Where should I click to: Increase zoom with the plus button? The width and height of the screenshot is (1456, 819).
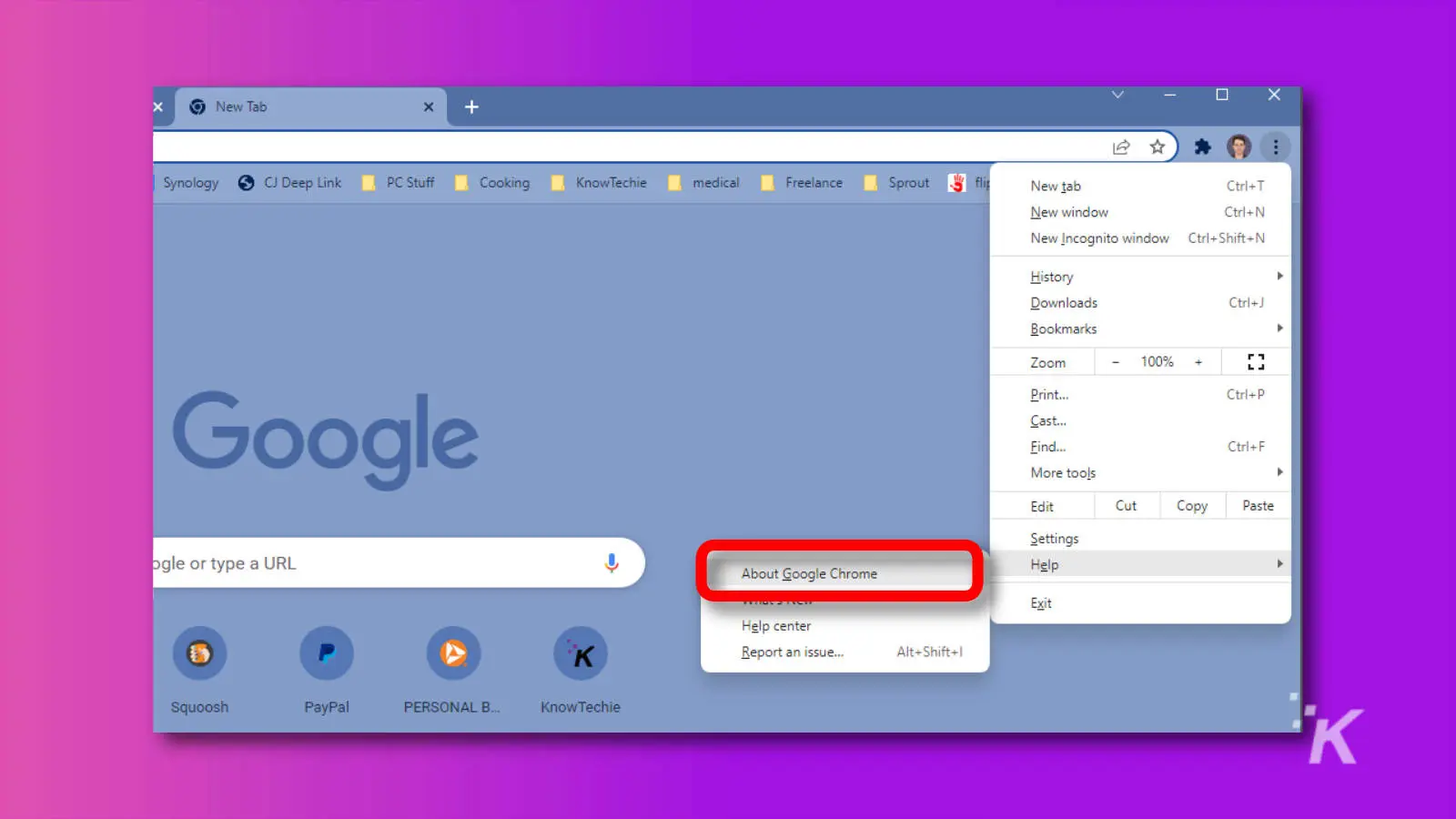coord(1198,362)
